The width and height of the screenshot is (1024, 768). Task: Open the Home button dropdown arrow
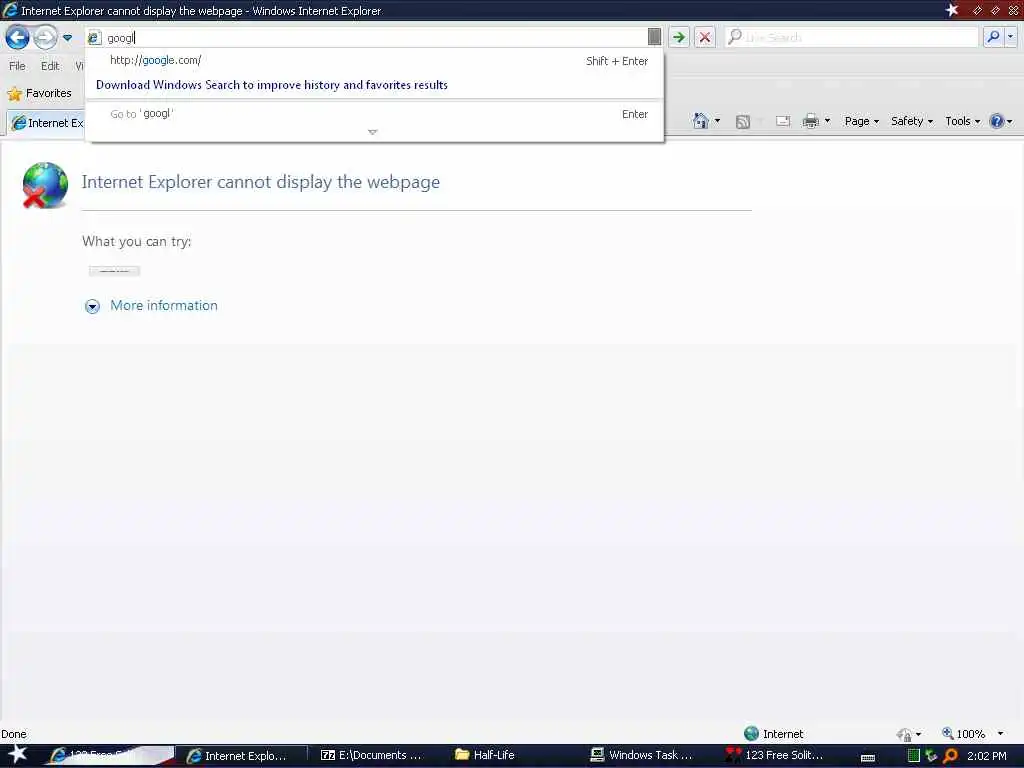(717, 121)
